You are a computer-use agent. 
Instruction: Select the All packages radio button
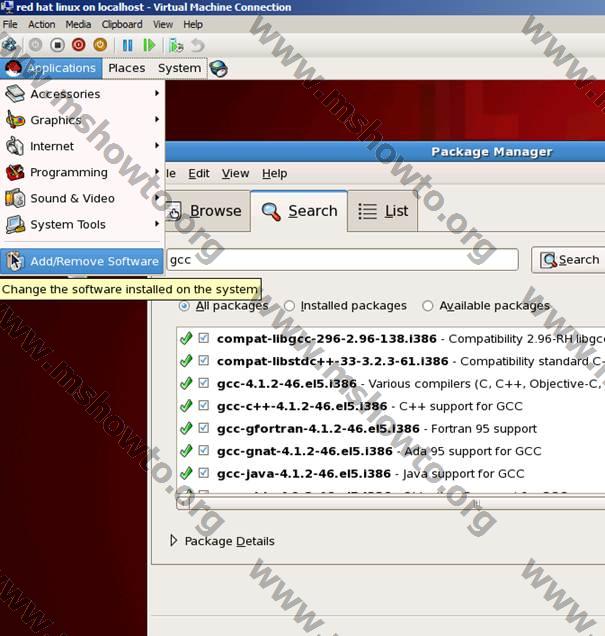click(x=184, y=306)
